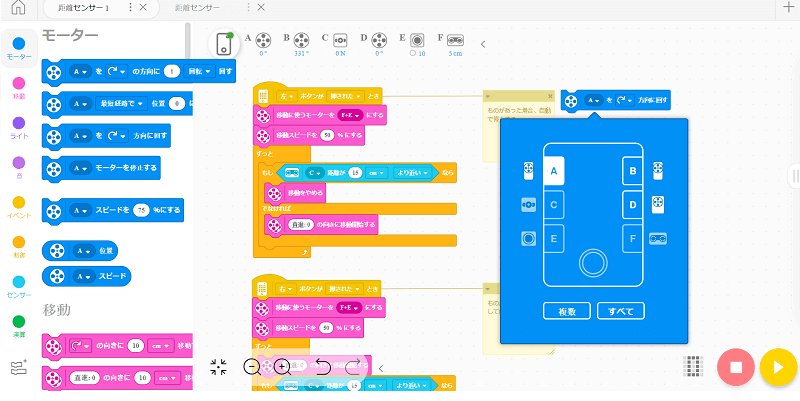Open the extensions icon below categories

[x=19, y=367]
